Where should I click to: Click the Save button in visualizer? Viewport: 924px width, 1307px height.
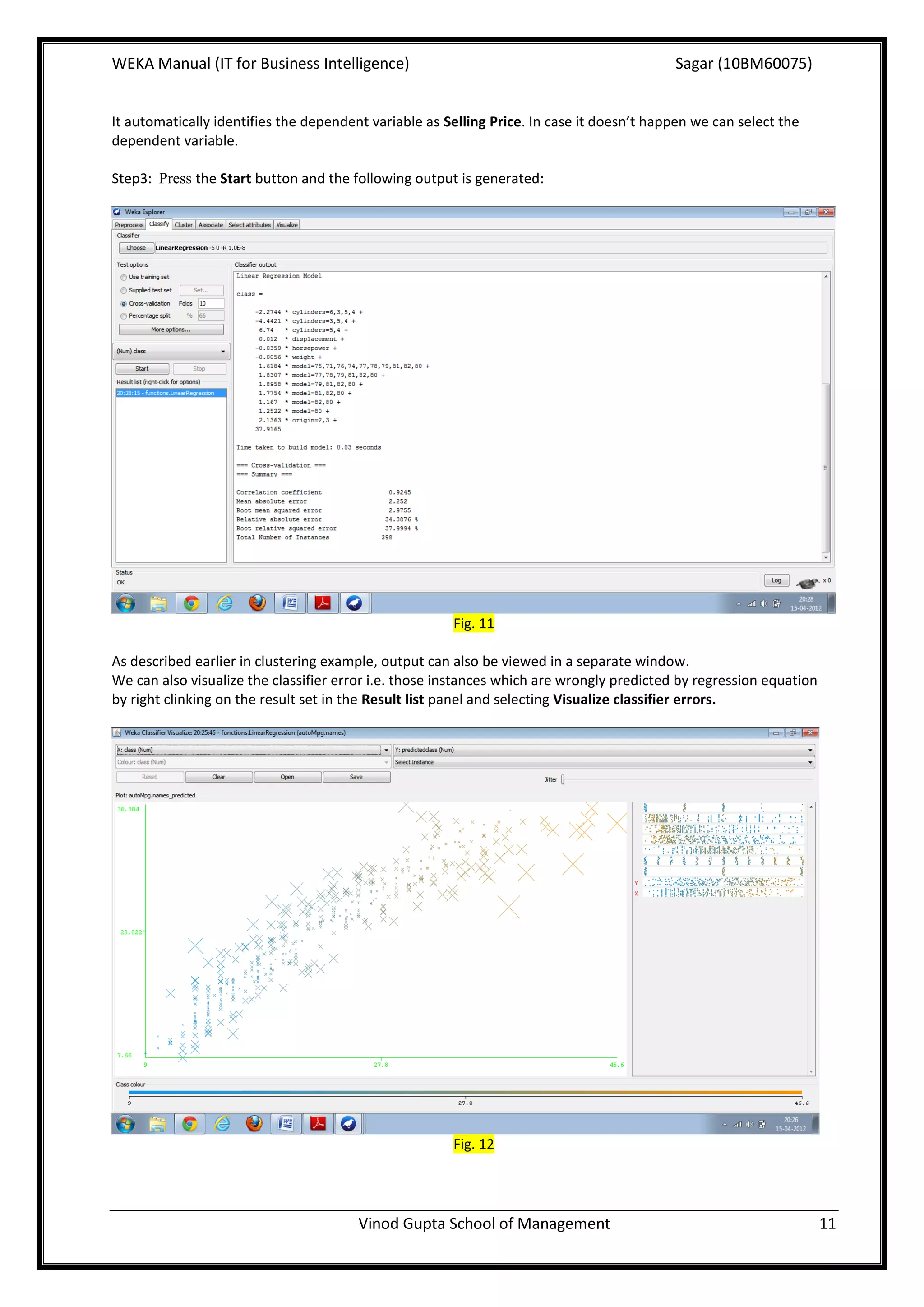pyautogui.click(x=356, y=777)
